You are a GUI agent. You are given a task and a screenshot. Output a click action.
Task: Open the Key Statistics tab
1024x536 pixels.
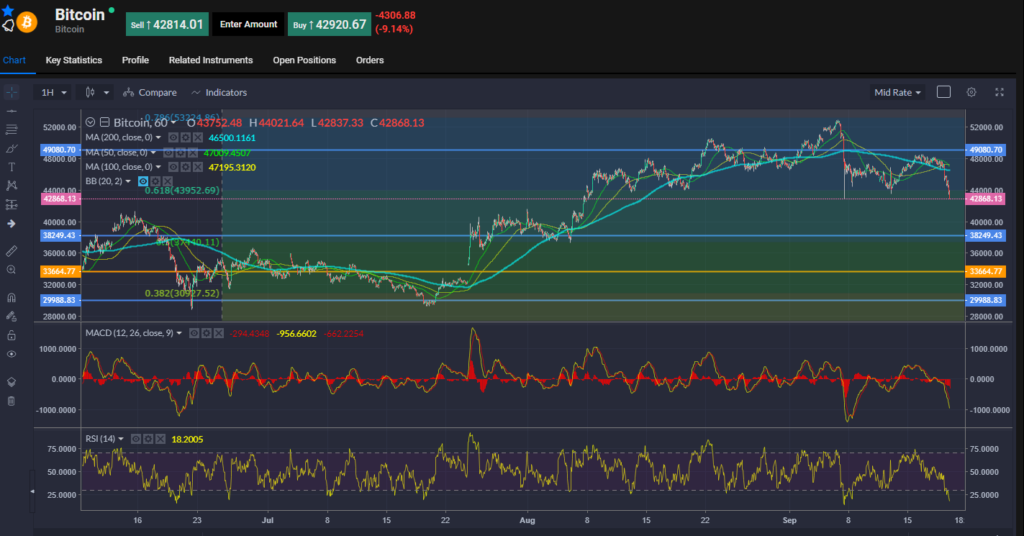point(74,60)
